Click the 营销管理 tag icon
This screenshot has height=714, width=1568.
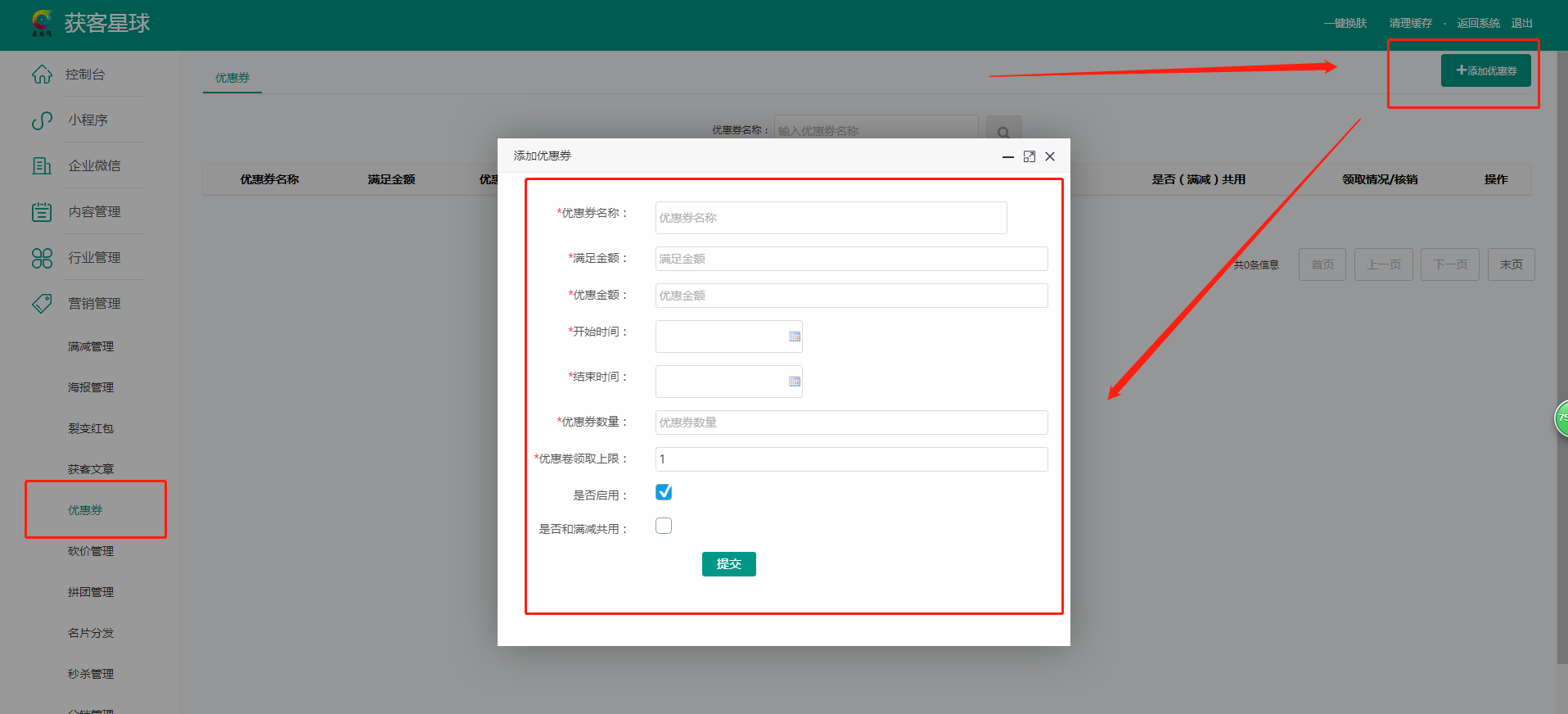(42, 304)
